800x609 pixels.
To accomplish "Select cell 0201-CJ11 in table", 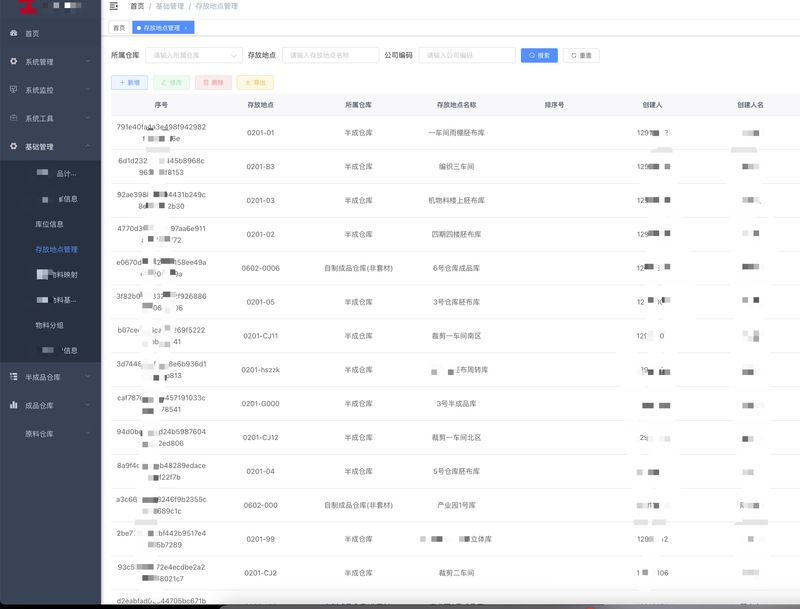I will coord(261,336).
